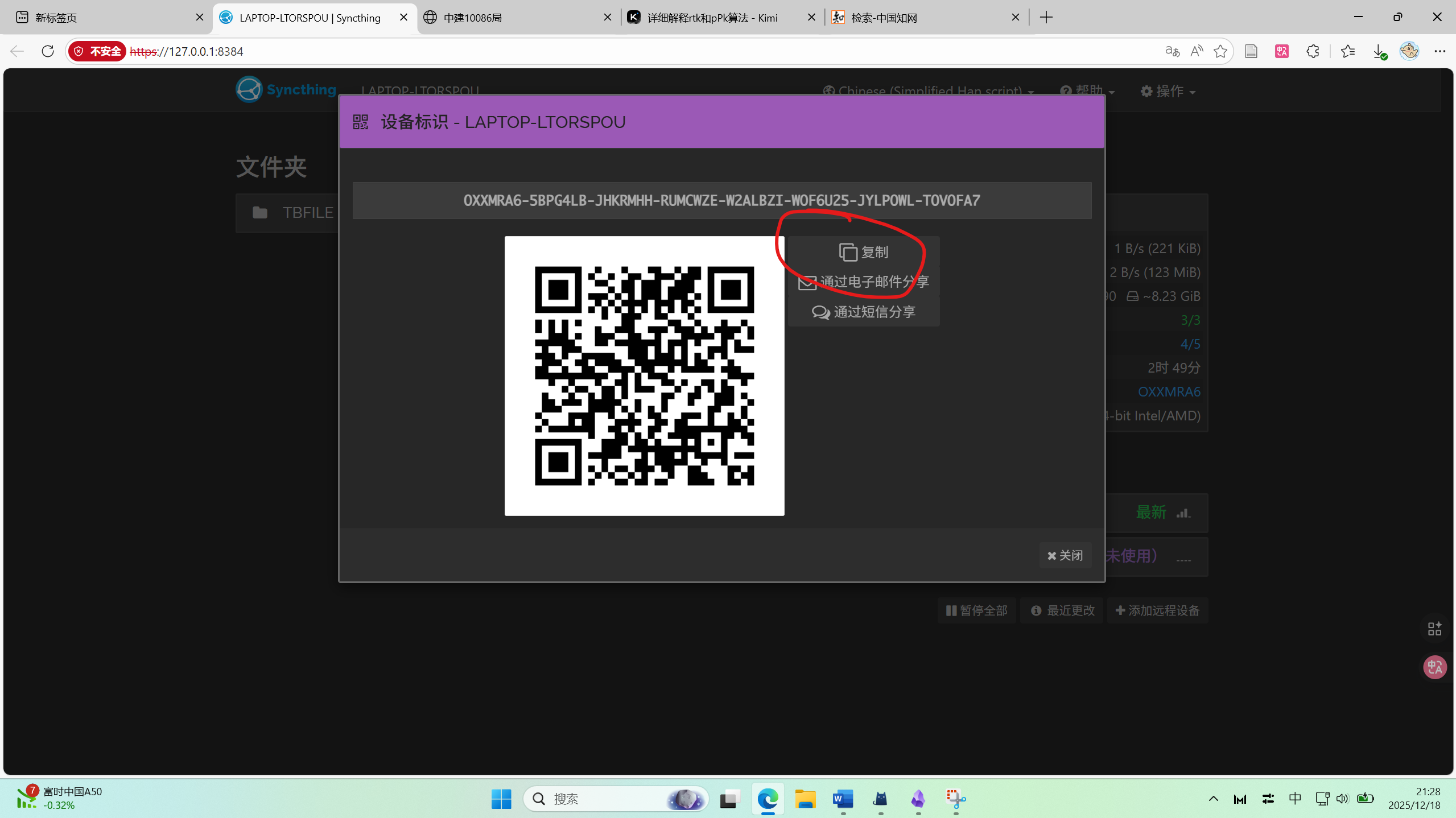This screenshot has width=1456, height=818.
Task: Click the OXXMRA6 device ID link
Action: [x=1169, y=391]
